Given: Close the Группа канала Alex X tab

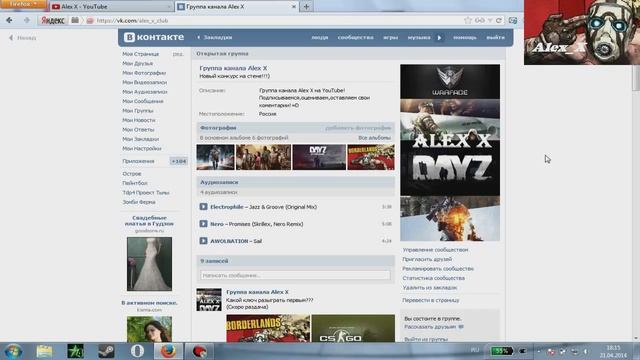Looking at the screenshot, I should (x=293, y=7).
